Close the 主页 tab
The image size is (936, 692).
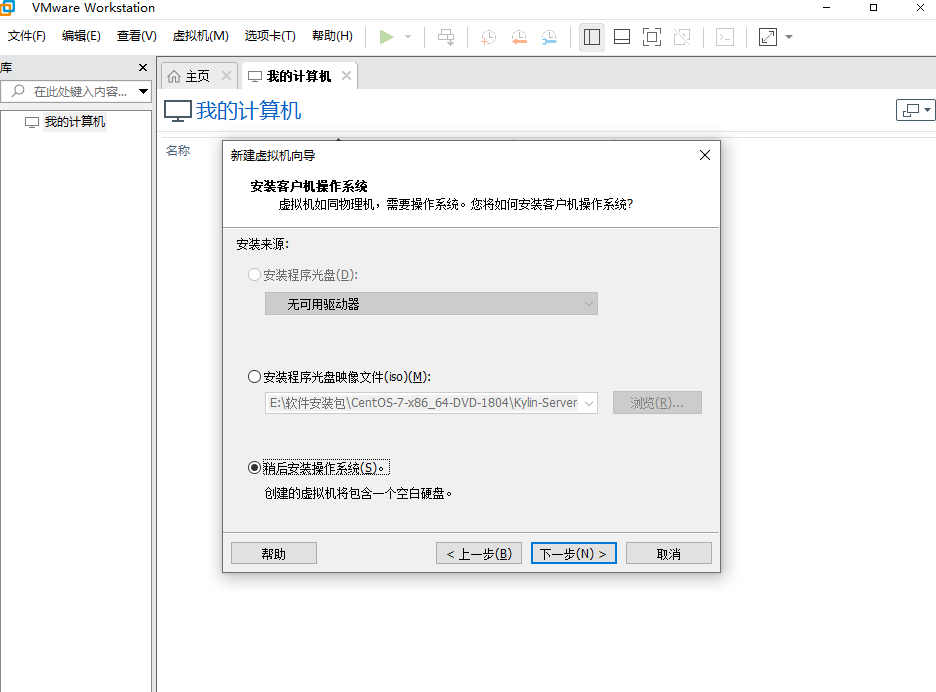click(x=226, y=76)
